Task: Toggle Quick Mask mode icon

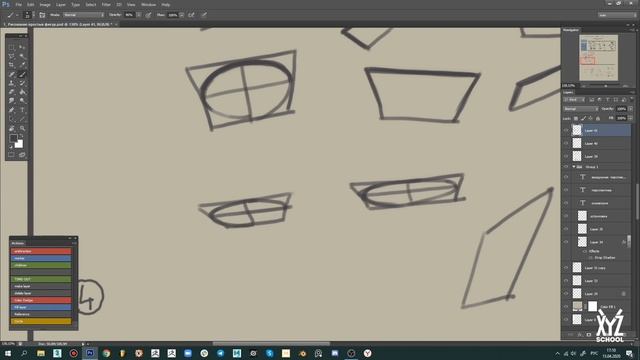Action: (11, 155)
